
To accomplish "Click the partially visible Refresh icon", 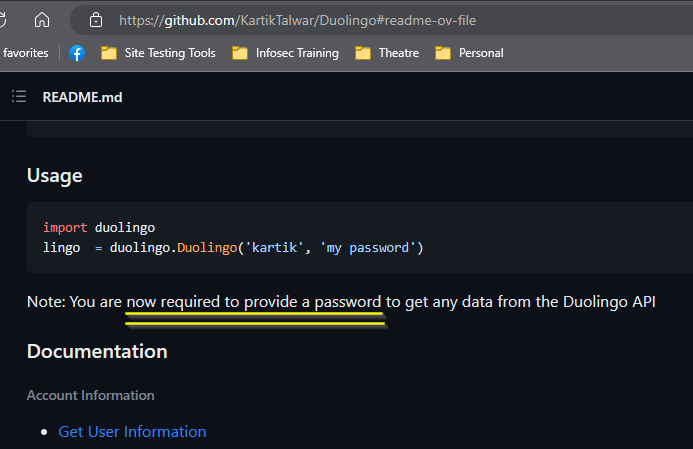I will coord(3,20).
